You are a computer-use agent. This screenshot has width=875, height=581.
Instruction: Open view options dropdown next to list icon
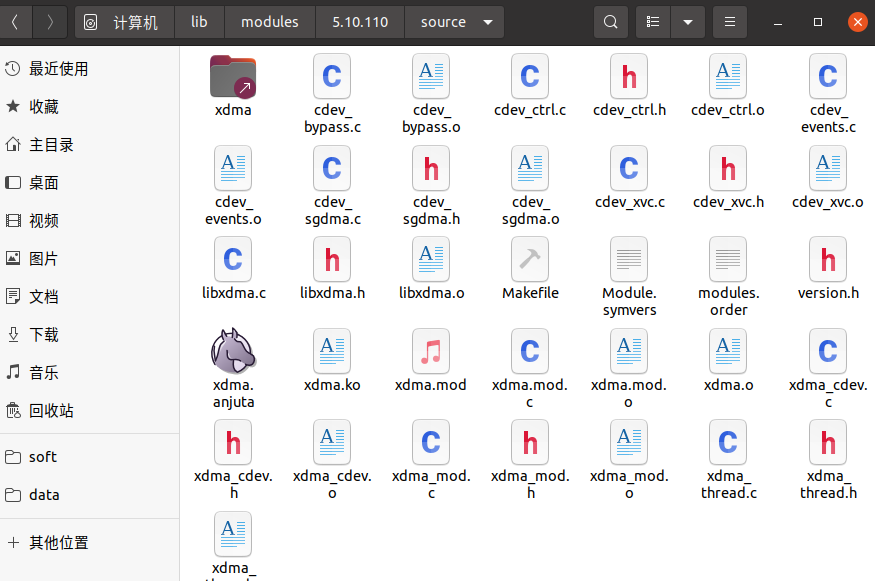(x=688, y=22)
